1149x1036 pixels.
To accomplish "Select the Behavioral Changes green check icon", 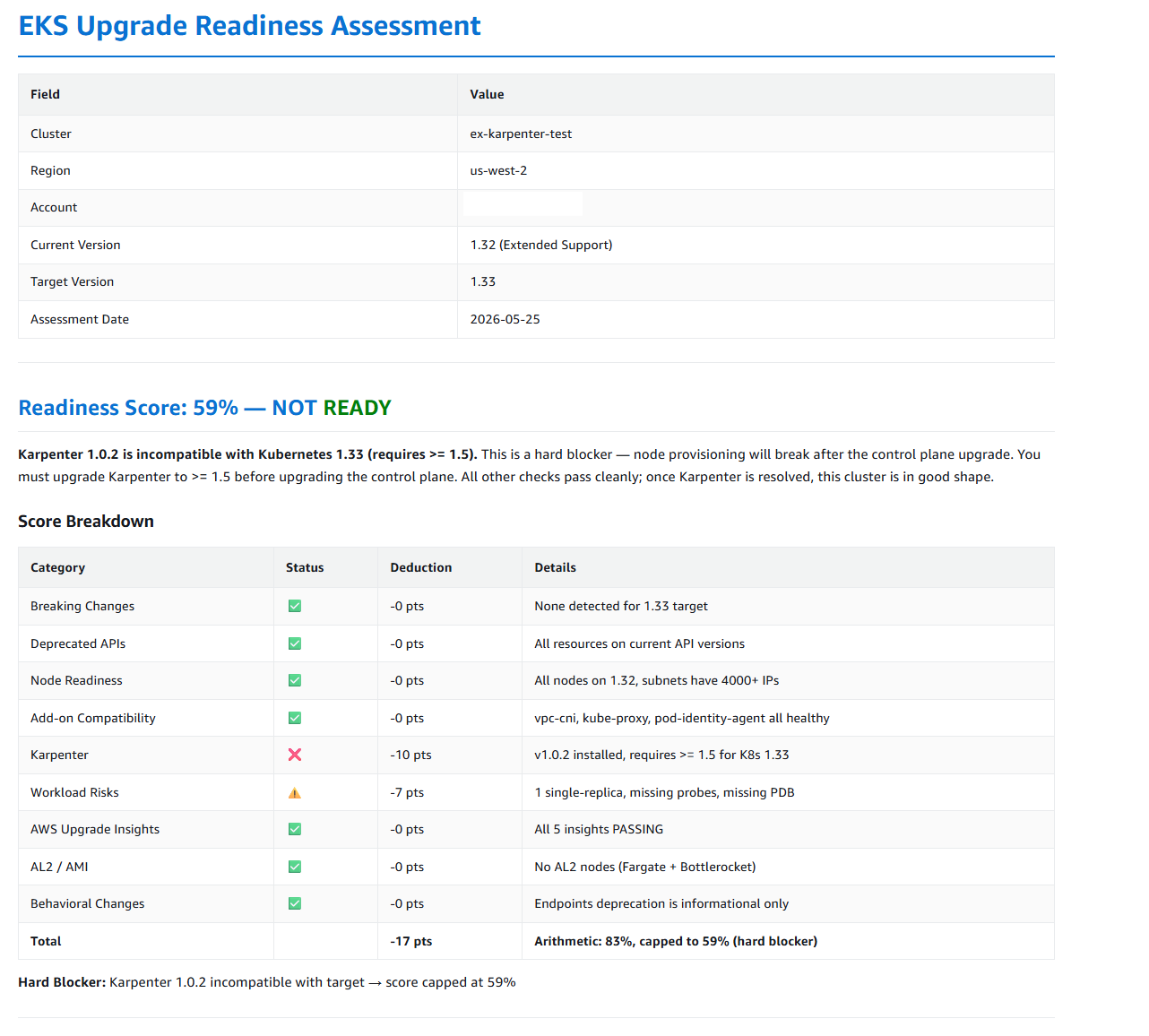I will coord(295,904).
